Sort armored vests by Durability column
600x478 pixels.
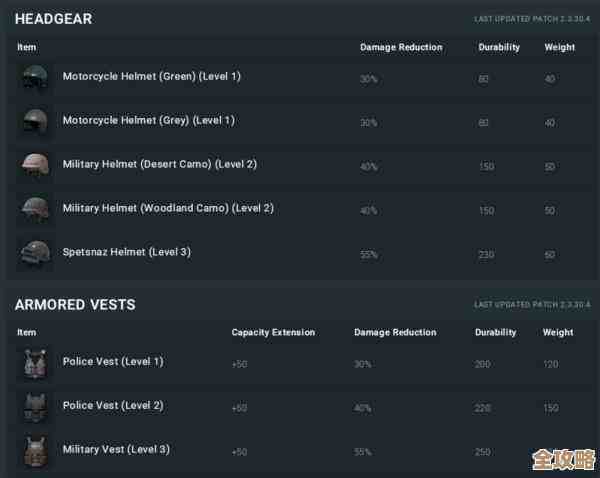(x=495, y=332)
